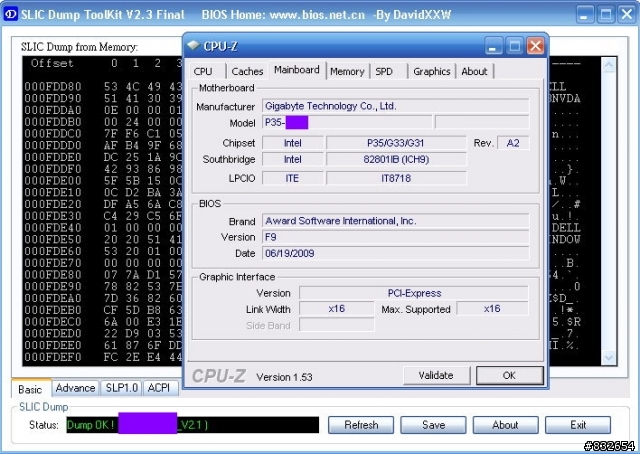The image size is (640, 454).
Task: Click hex row offset 000FDE40
Action: pos(53,228)
